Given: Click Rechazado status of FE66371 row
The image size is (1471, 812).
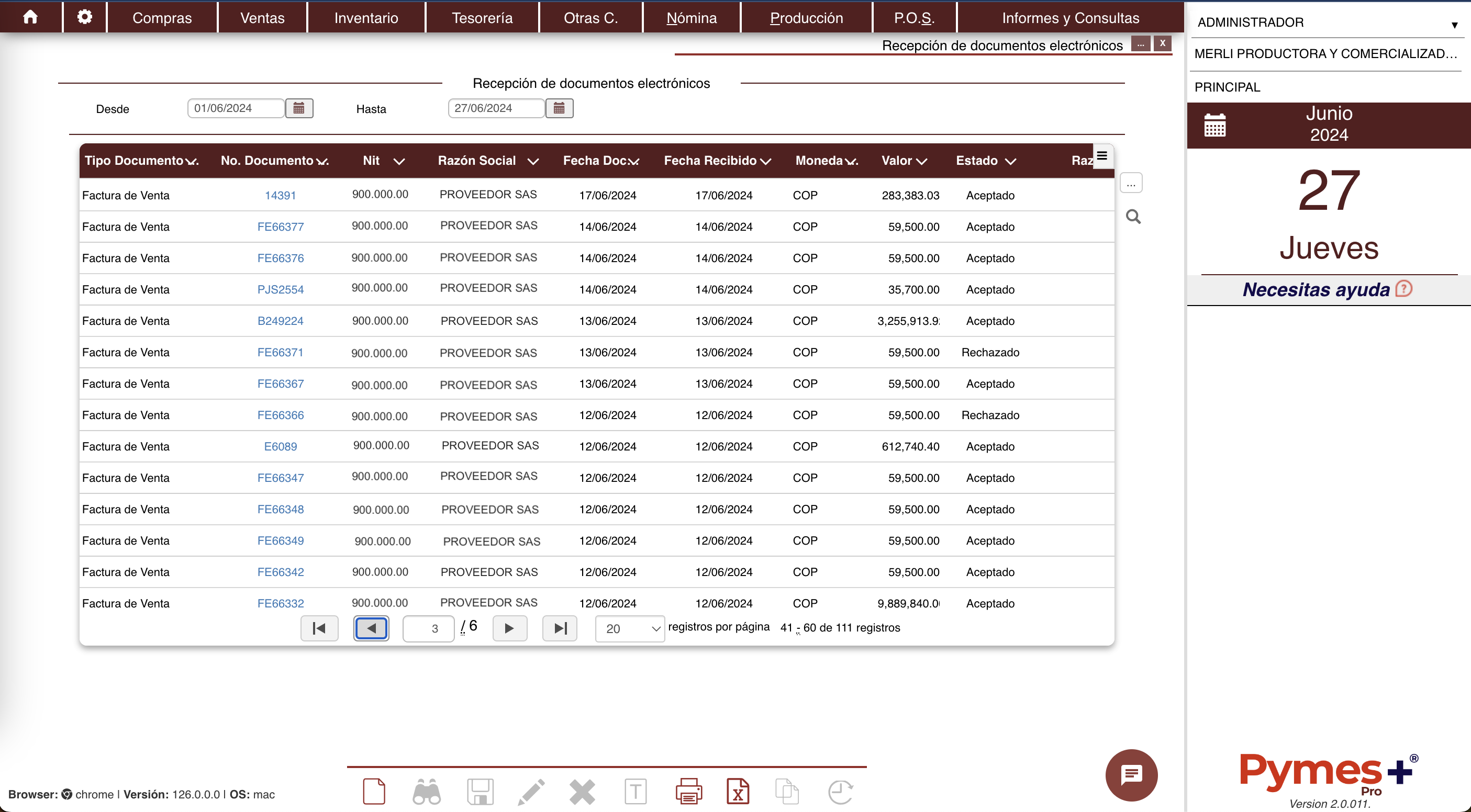Looking at the screenshot, I should point(990,352).
